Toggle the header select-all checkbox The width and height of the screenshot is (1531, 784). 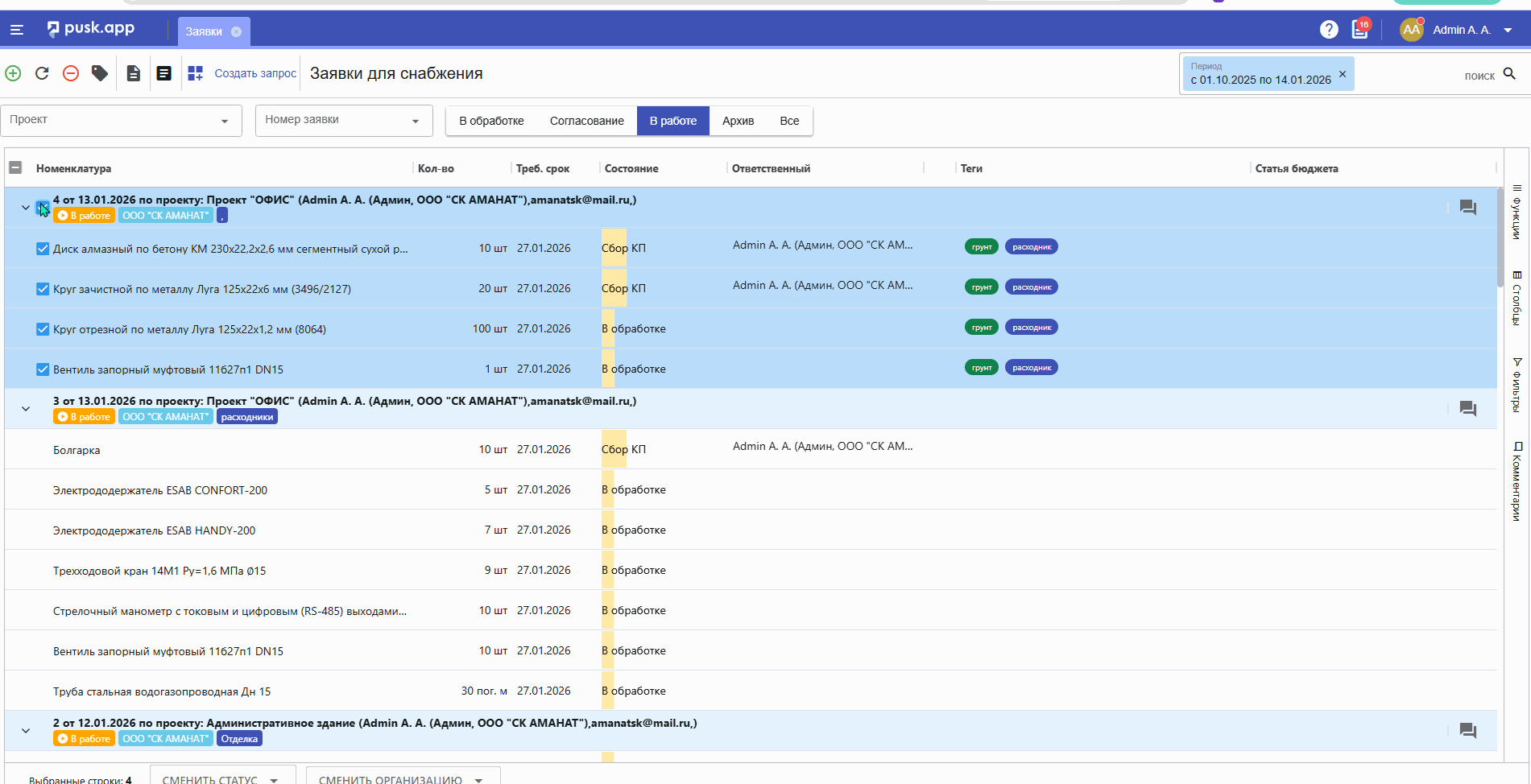coord(15,167)
